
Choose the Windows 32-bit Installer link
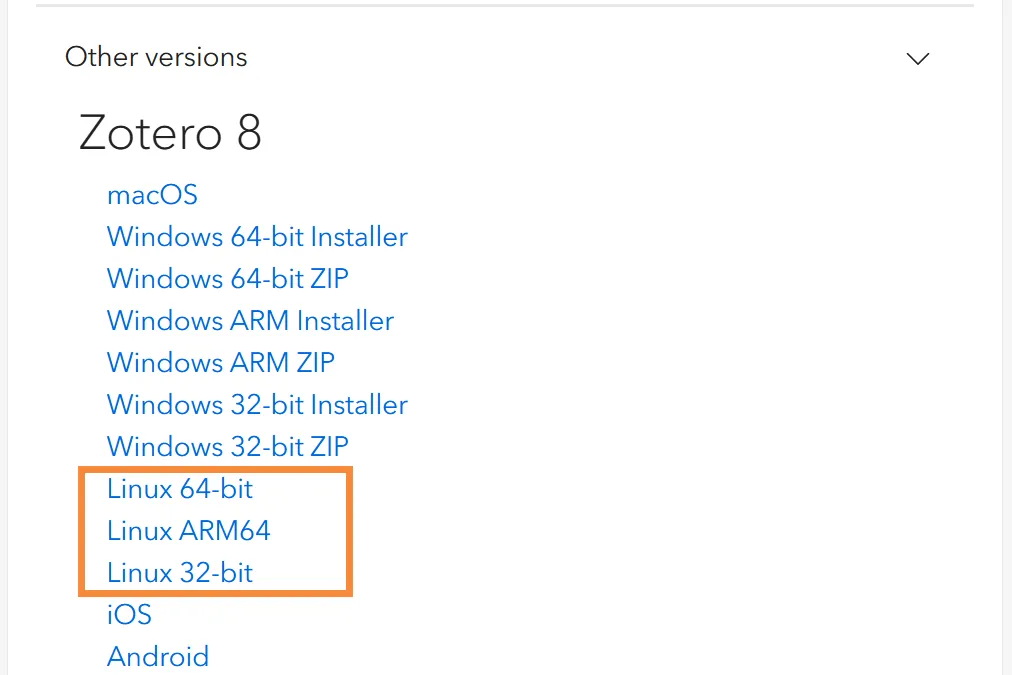click(257, 405)
